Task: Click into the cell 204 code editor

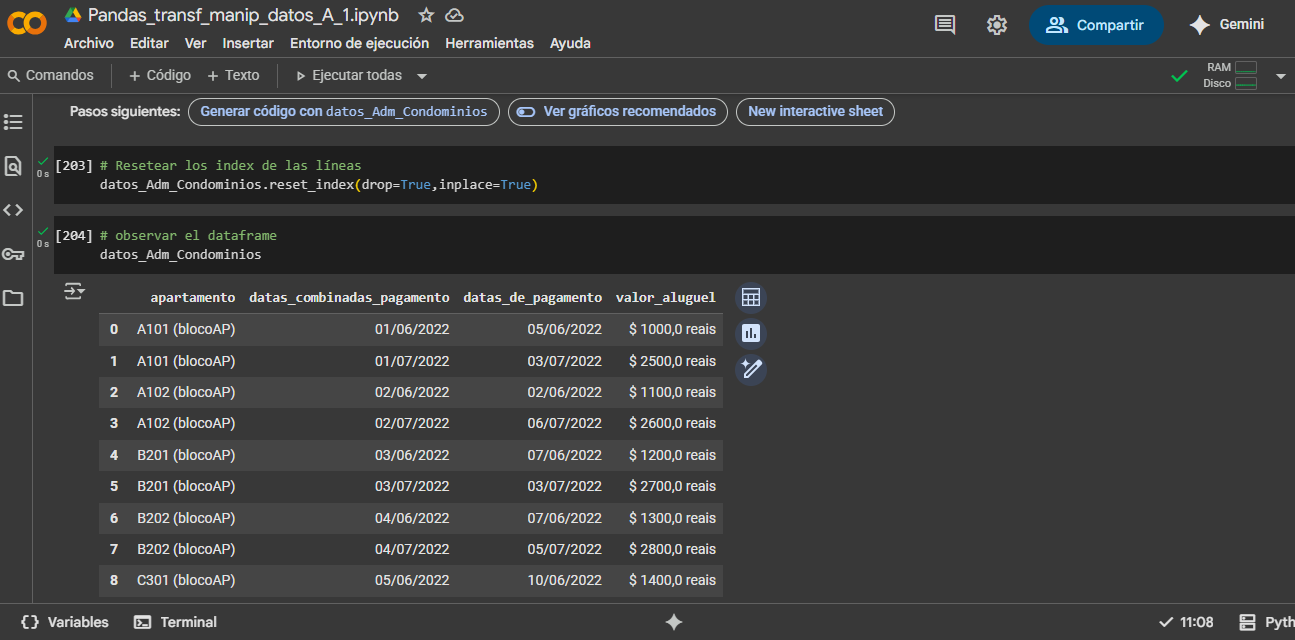Action: point(674,245)
